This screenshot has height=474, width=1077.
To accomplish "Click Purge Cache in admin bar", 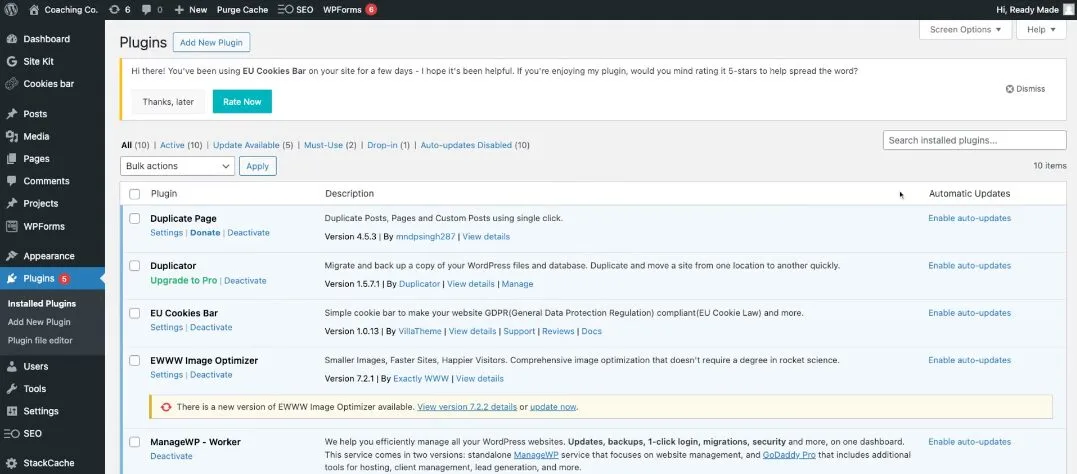I will [242, 10].
